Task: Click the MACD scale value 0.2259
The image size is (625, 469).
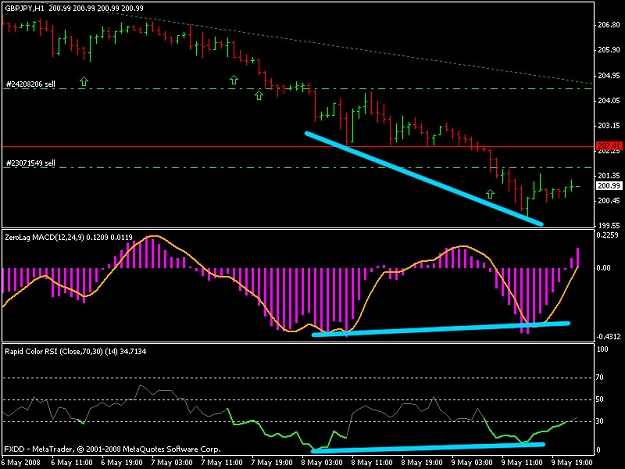Action: [x=607, y=235]
